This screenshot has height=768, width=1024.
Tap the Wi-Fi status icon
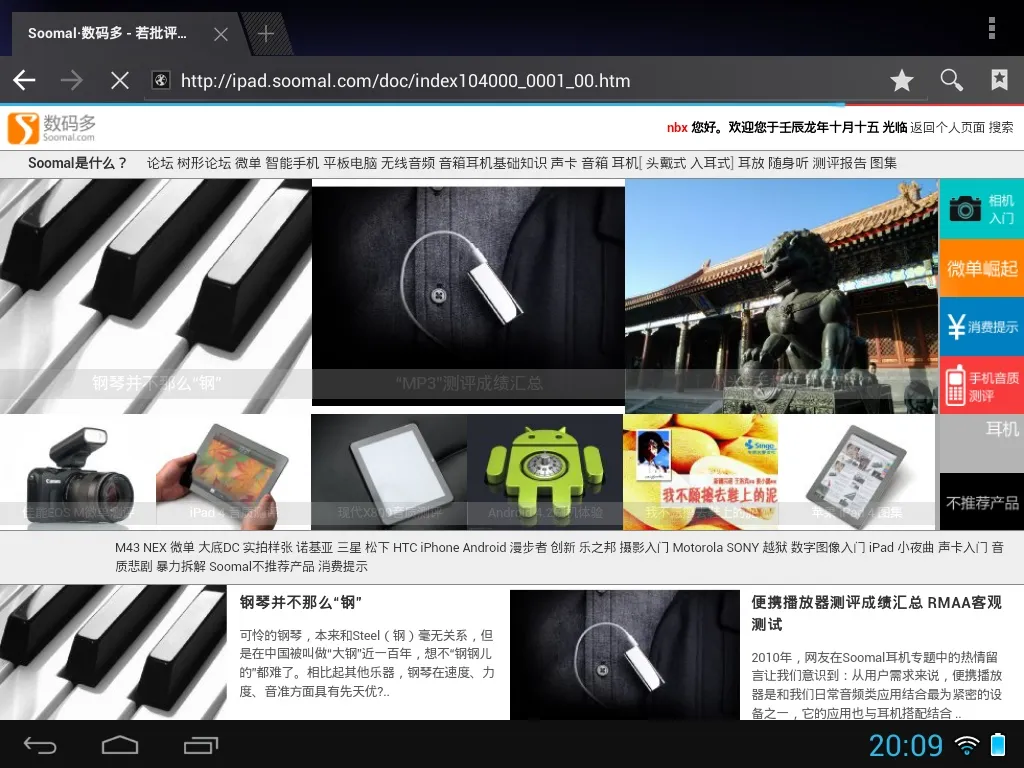(967, 745)
